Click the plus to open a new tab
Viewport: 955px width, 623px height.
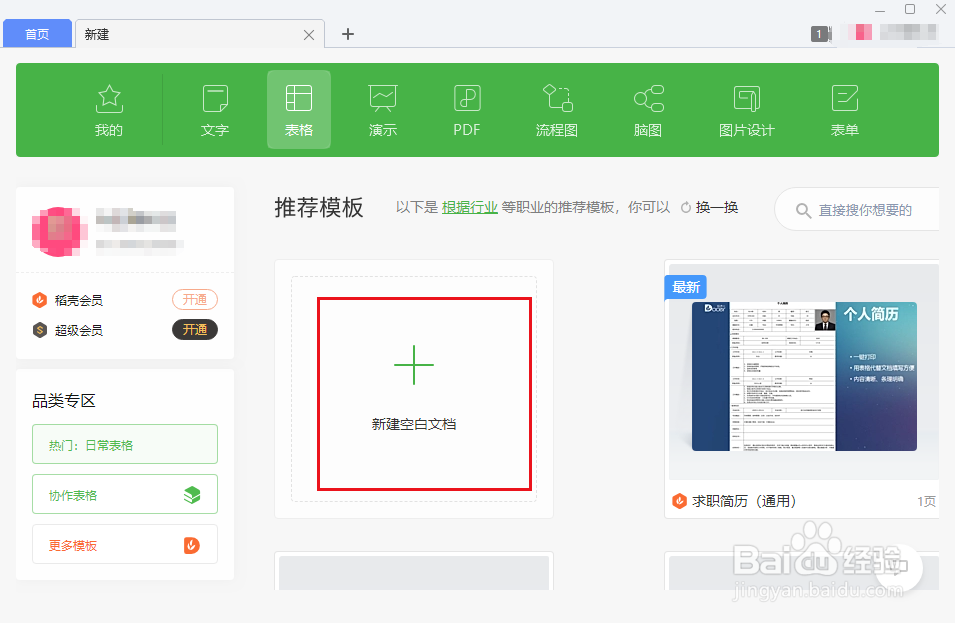coord(347,33)
